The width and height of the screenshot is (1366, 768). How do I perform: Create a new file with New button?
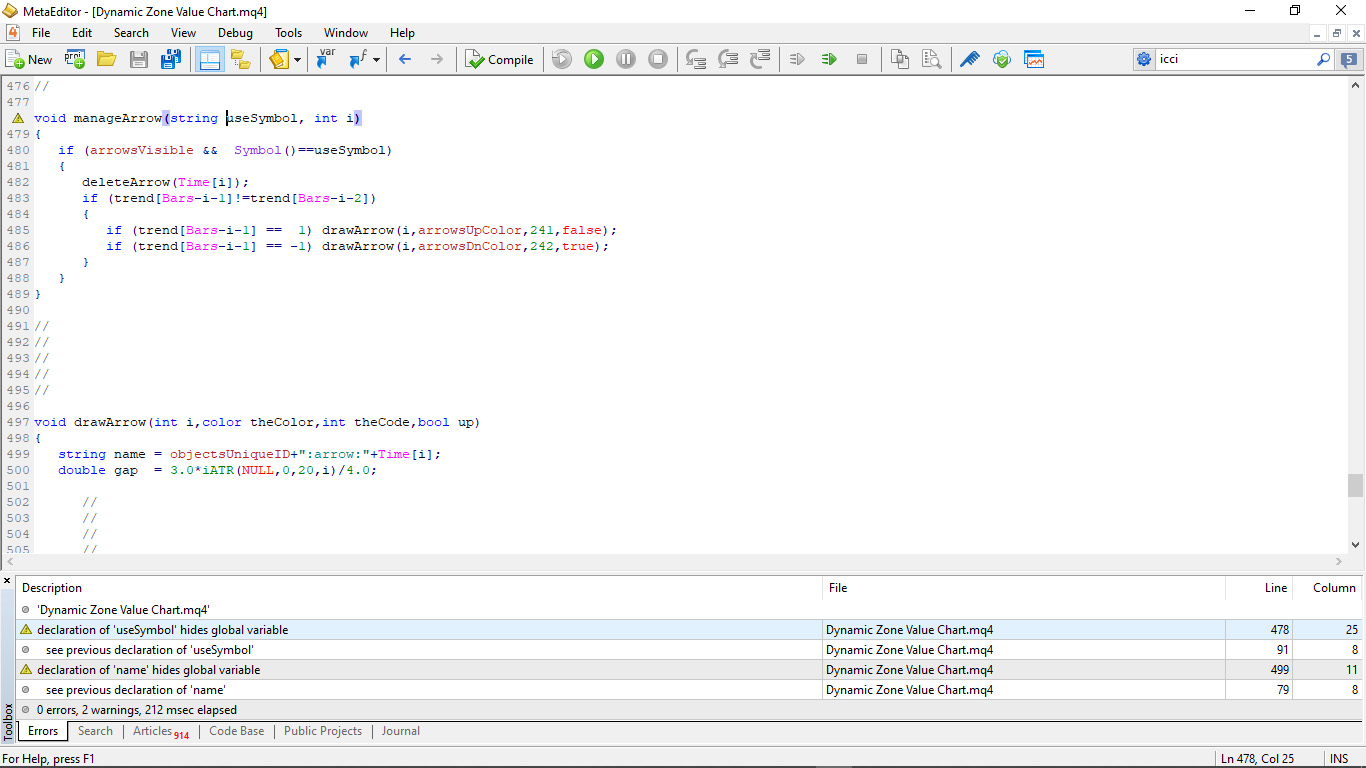pos(29,60)
